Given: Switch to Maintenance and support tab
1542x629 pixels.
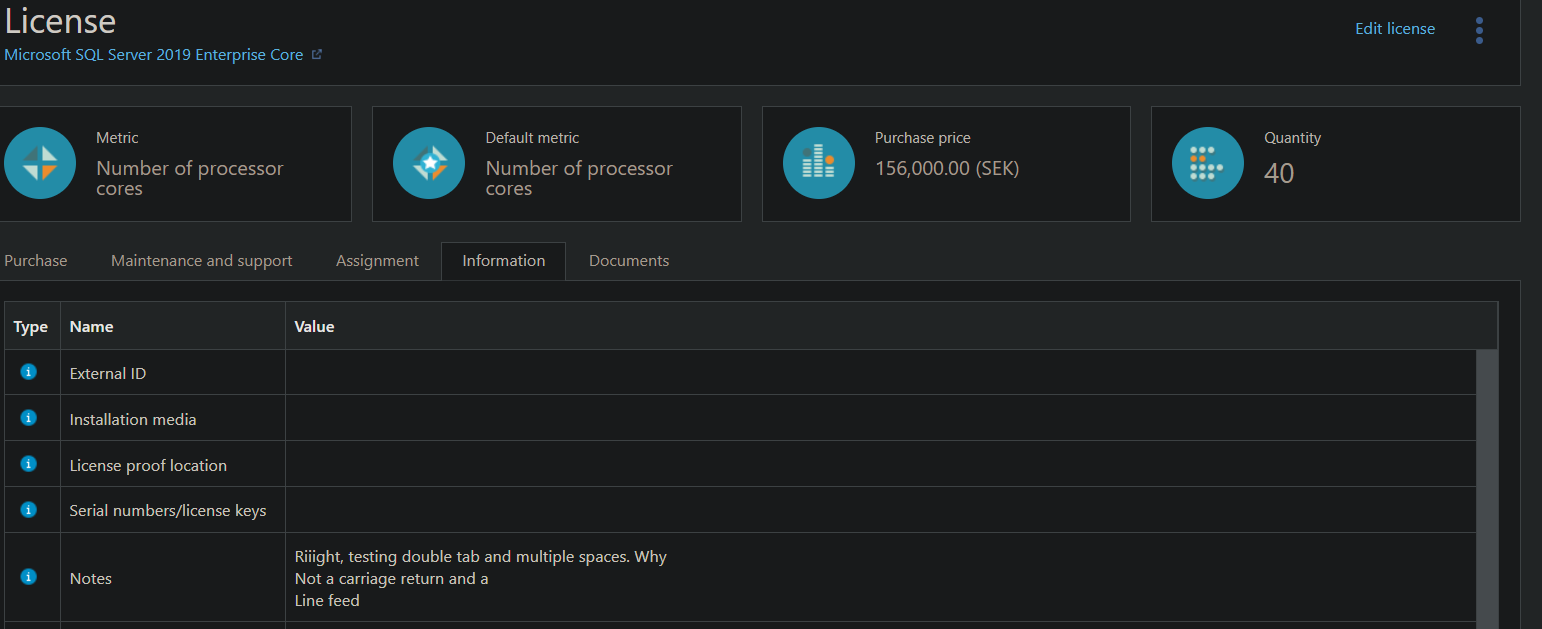Looking at the screenshot, I should pos(202,261).
